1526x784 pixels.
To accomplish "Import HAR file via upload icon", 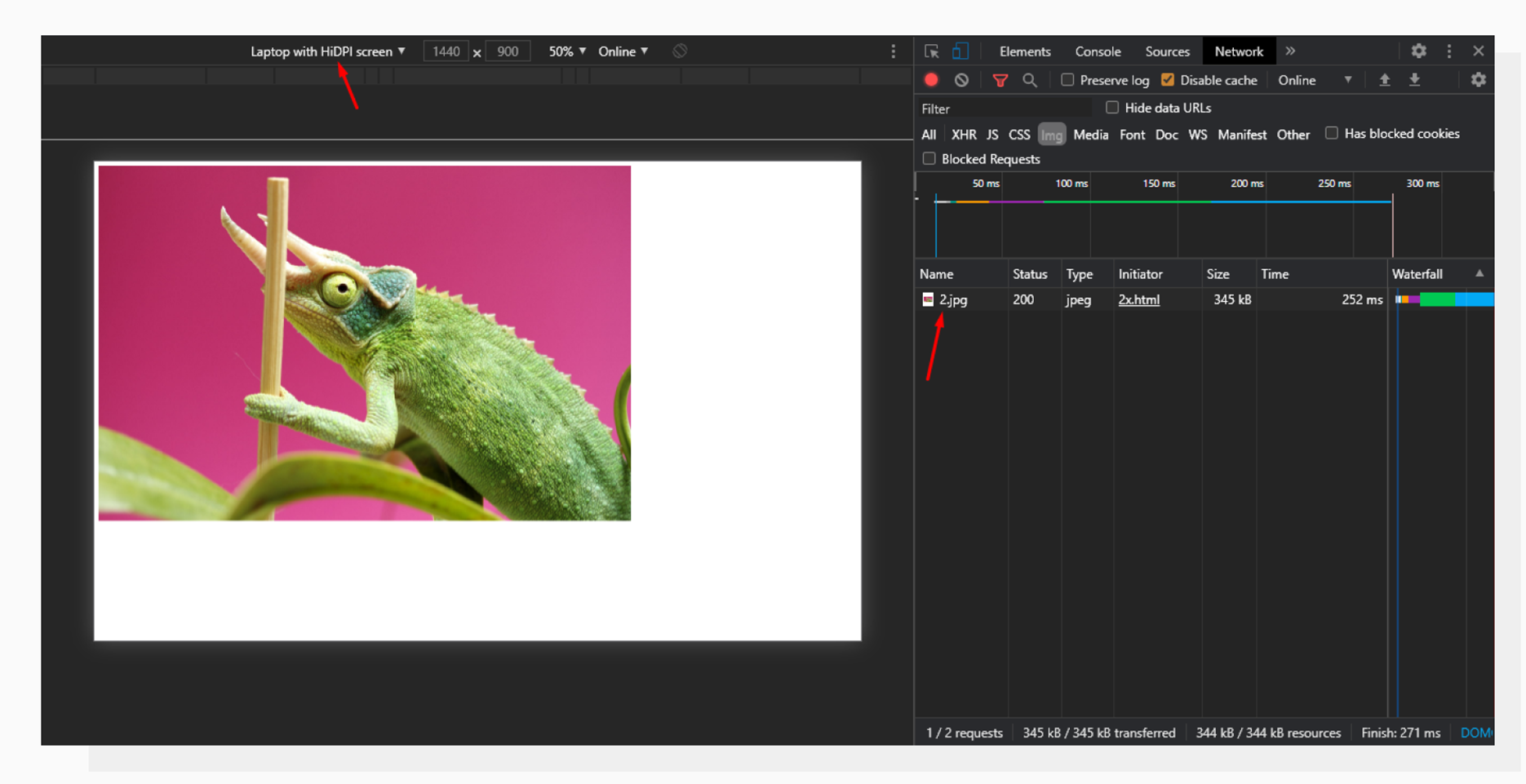I will tap(1385, 80).
